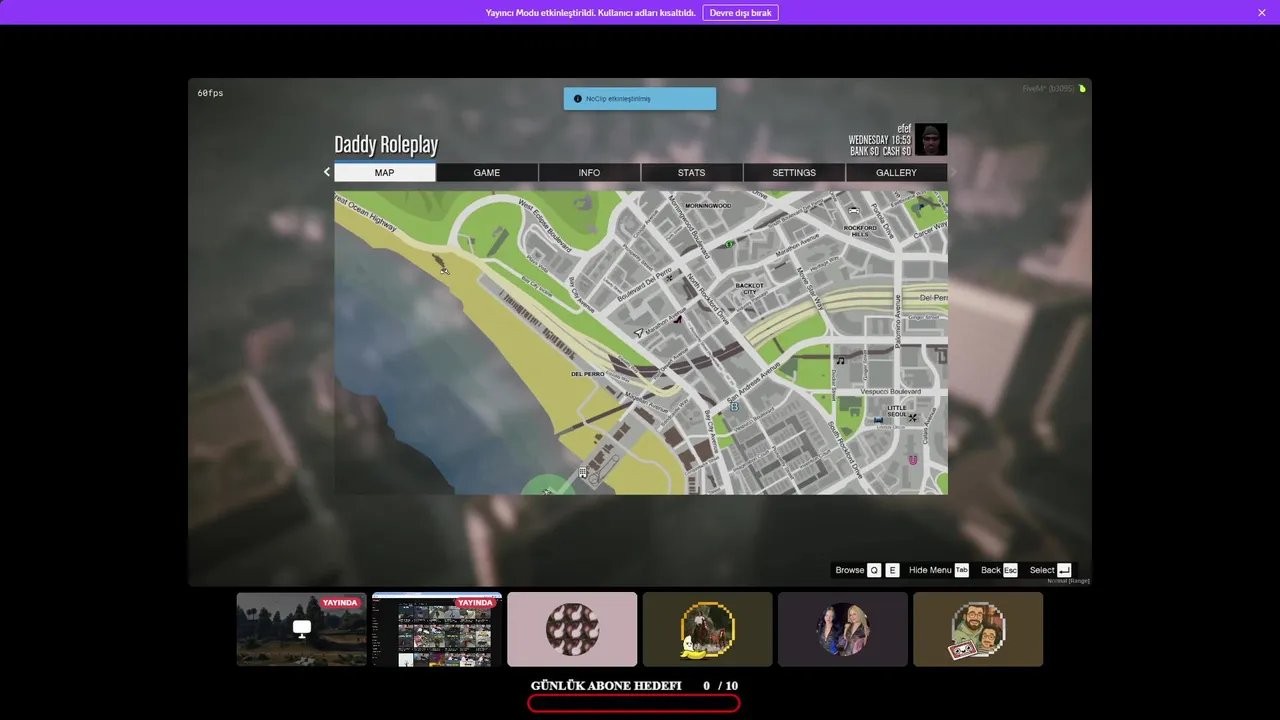Click the monitor icon on the first stream thumbnail
The image size is (1280, 720).
[302, 628]
